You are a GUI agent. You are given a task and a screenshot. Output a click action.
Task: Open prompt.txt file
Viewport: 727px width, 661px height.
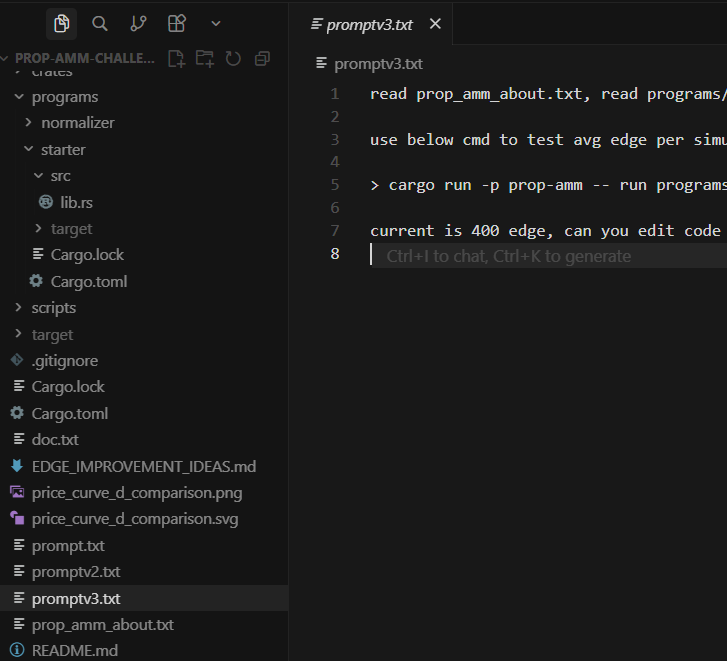coord(68,546)
